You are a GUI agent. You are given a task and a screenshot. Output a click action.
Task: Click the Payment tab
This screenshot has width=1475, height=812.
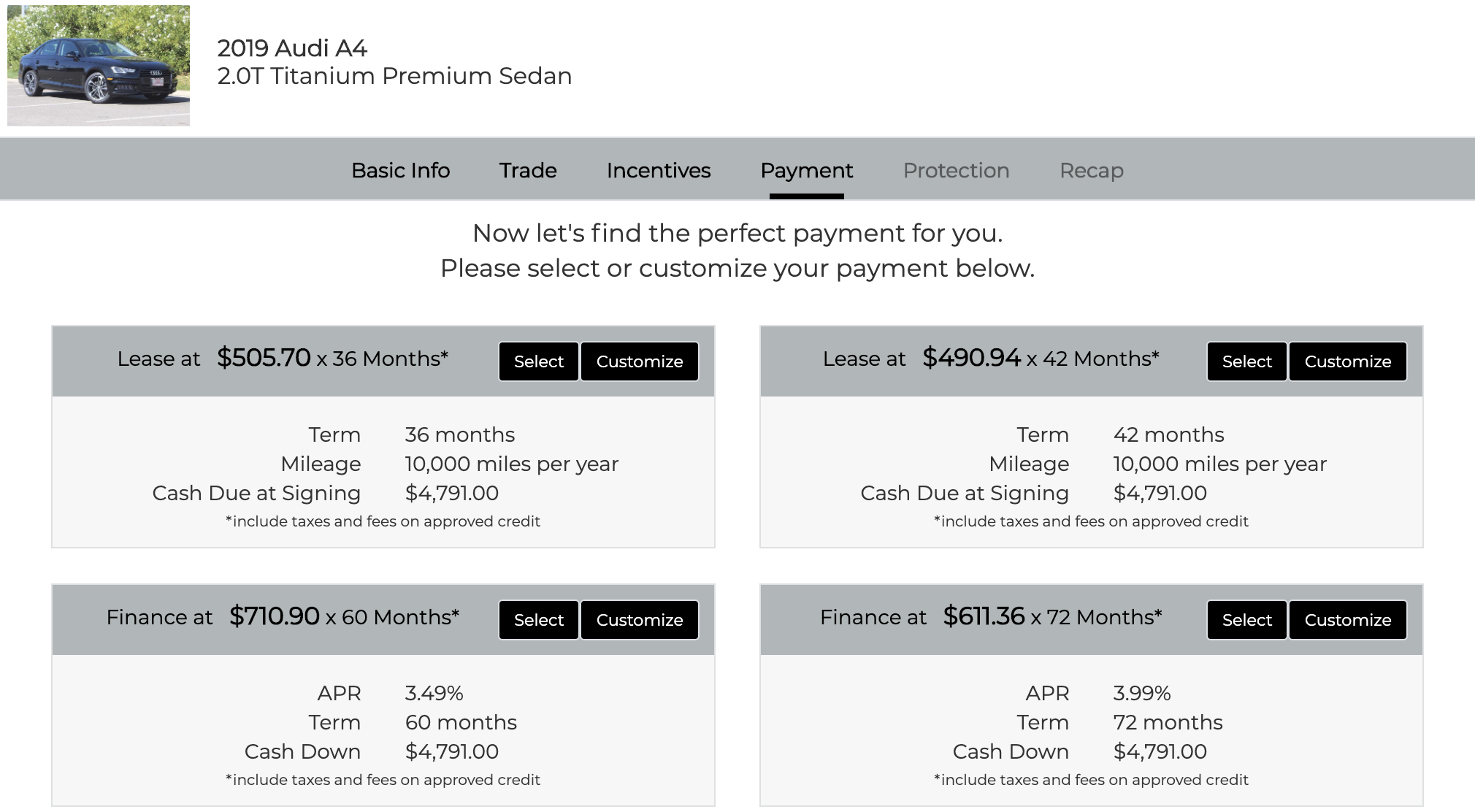click(x=807, y=171)
